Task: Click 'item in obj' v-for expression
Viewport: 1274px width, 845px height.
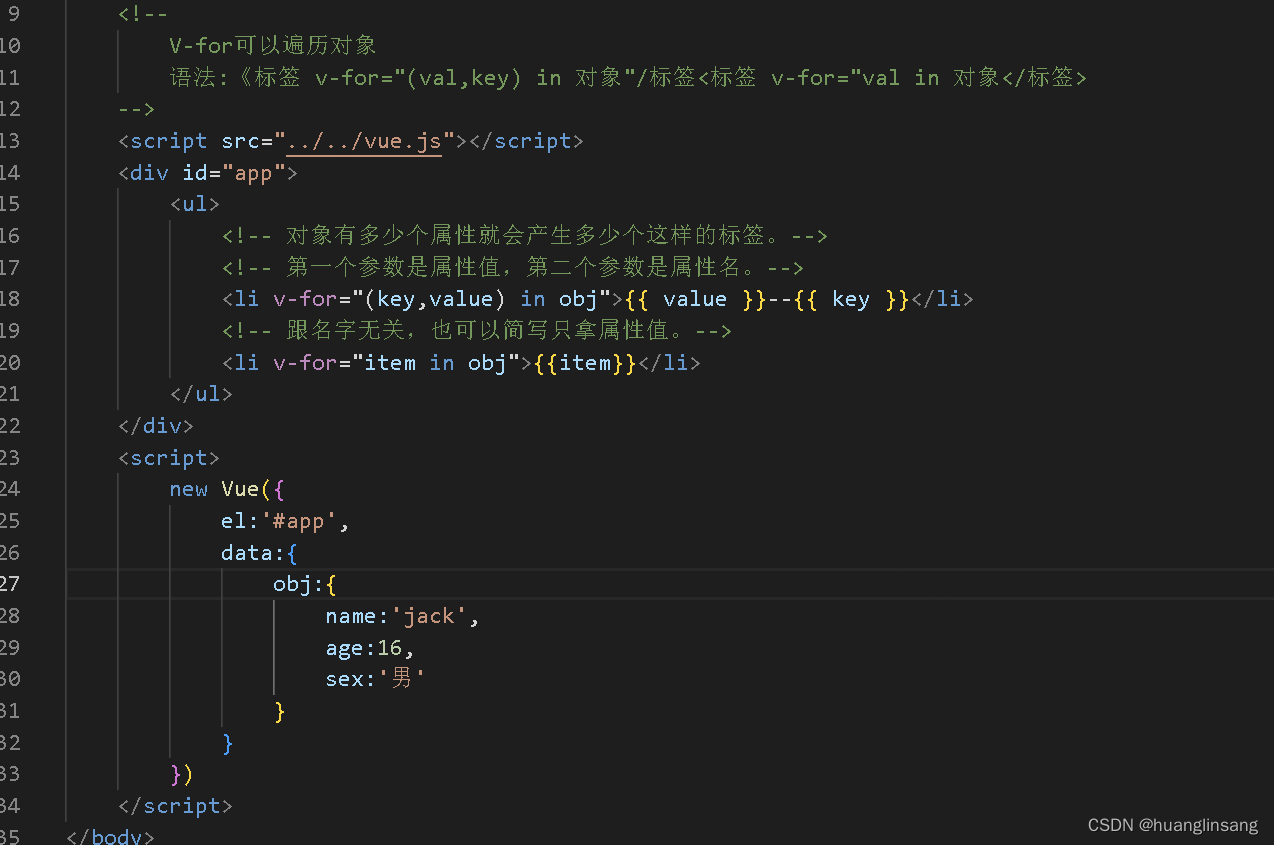Action: (435, 363)
